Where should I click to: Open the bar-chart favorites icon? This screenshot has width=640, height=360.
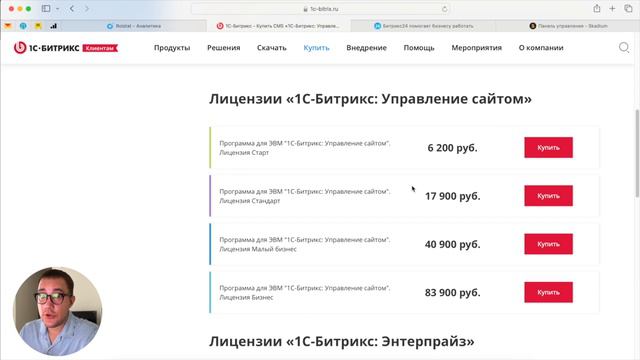coord(53,26)
